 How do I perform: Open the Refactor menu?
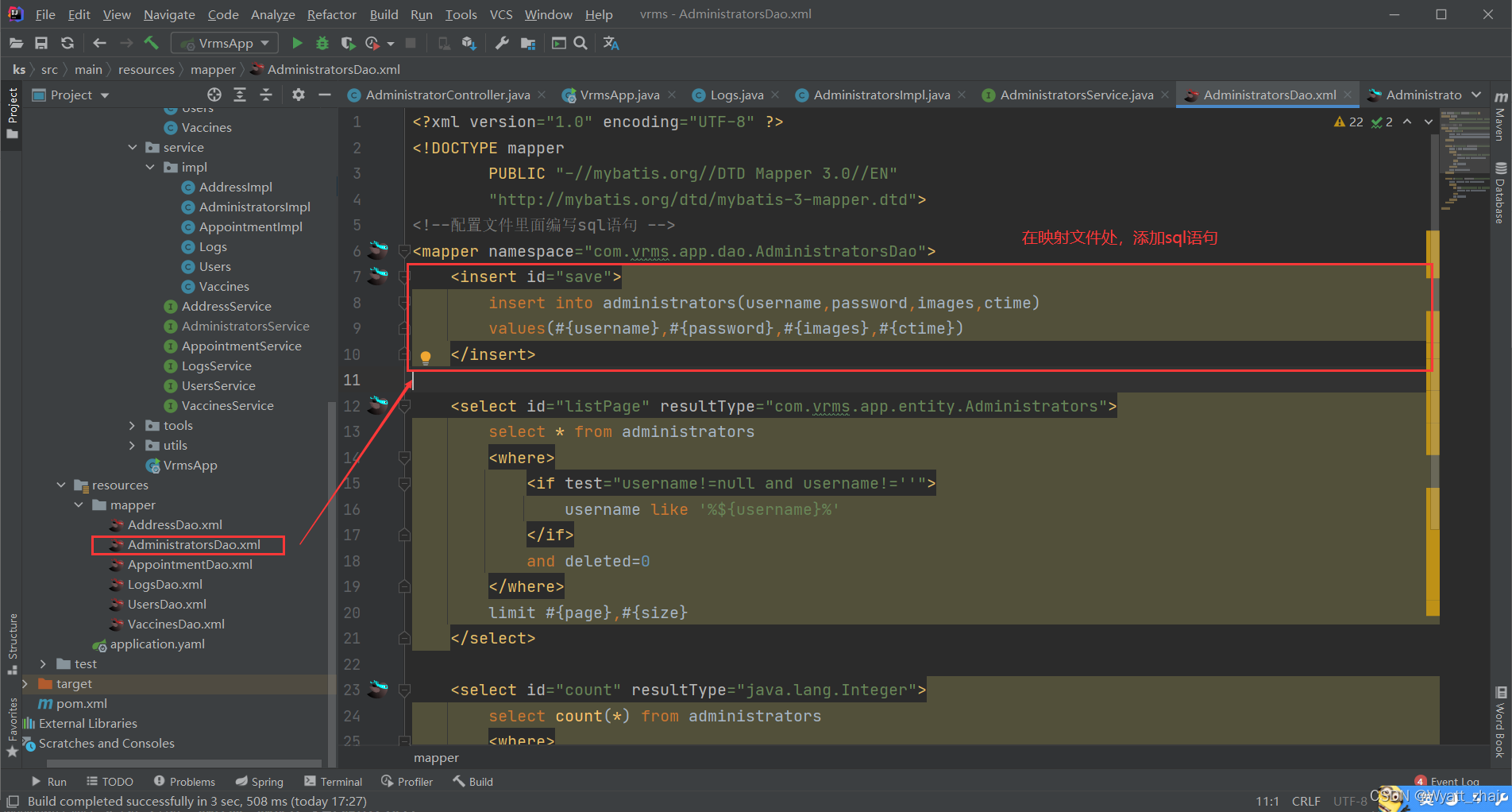[331, 14]
